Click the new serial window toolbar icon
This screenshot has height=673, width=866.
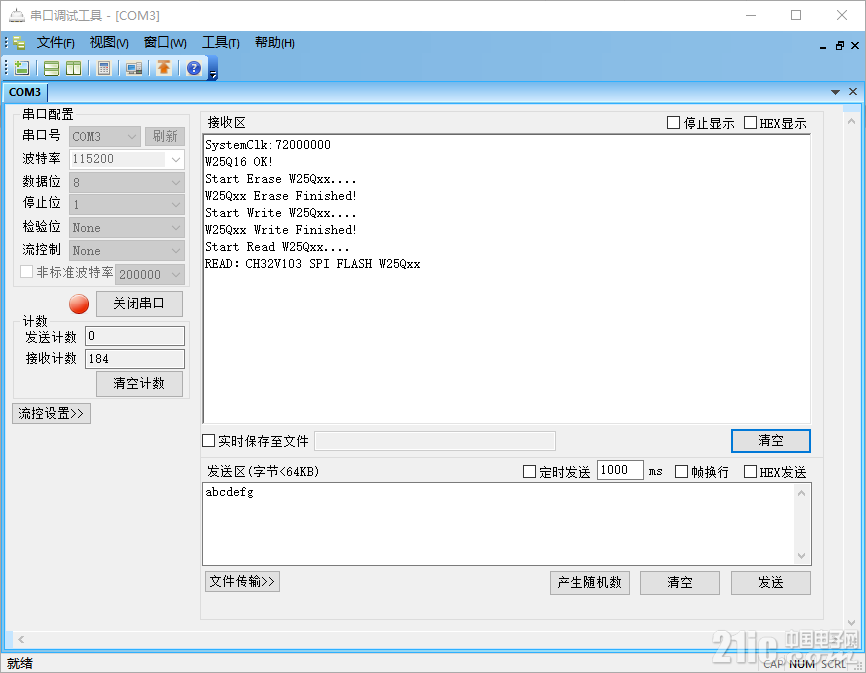click(22, 68)
